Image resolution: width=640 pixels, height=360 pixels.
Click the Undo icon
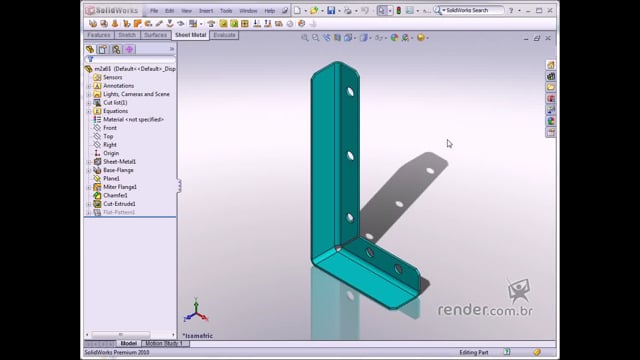[365, 11]
